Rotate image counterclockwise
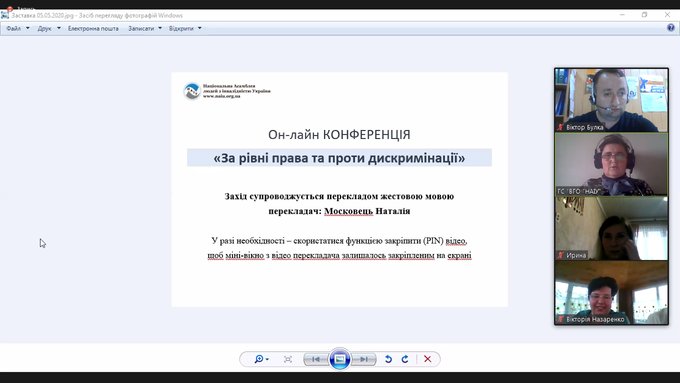 click(x=388, y=359)
